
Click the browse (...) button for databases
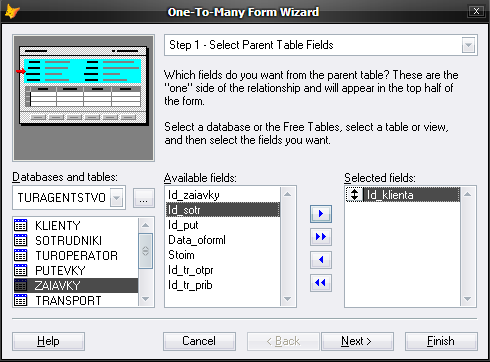pyautogui.click(x=144, y=198)
